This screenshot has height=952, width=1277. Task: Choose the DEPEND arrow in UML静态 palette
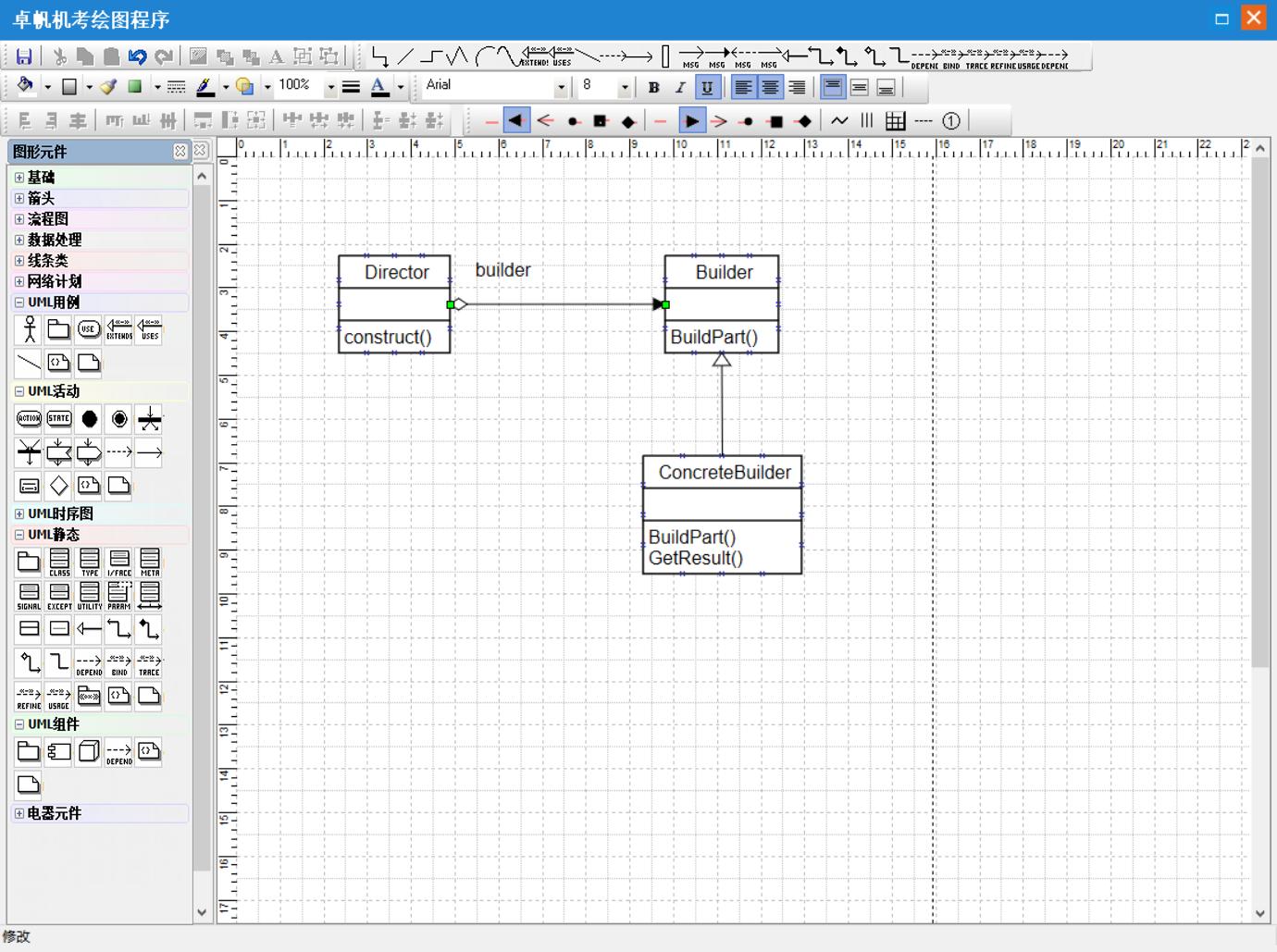tap(89, 663)
